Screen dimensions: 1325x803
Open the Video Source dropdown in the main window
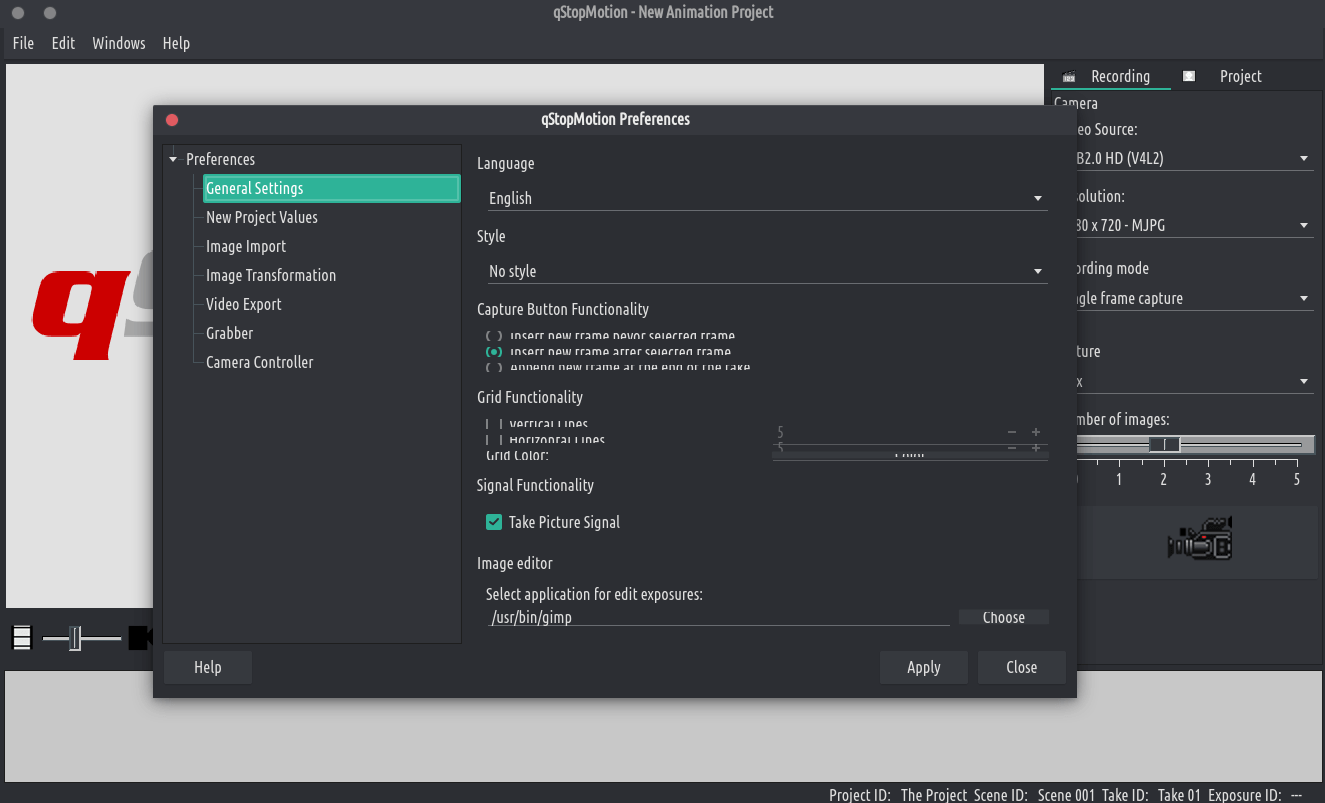tap(1195, 158)
